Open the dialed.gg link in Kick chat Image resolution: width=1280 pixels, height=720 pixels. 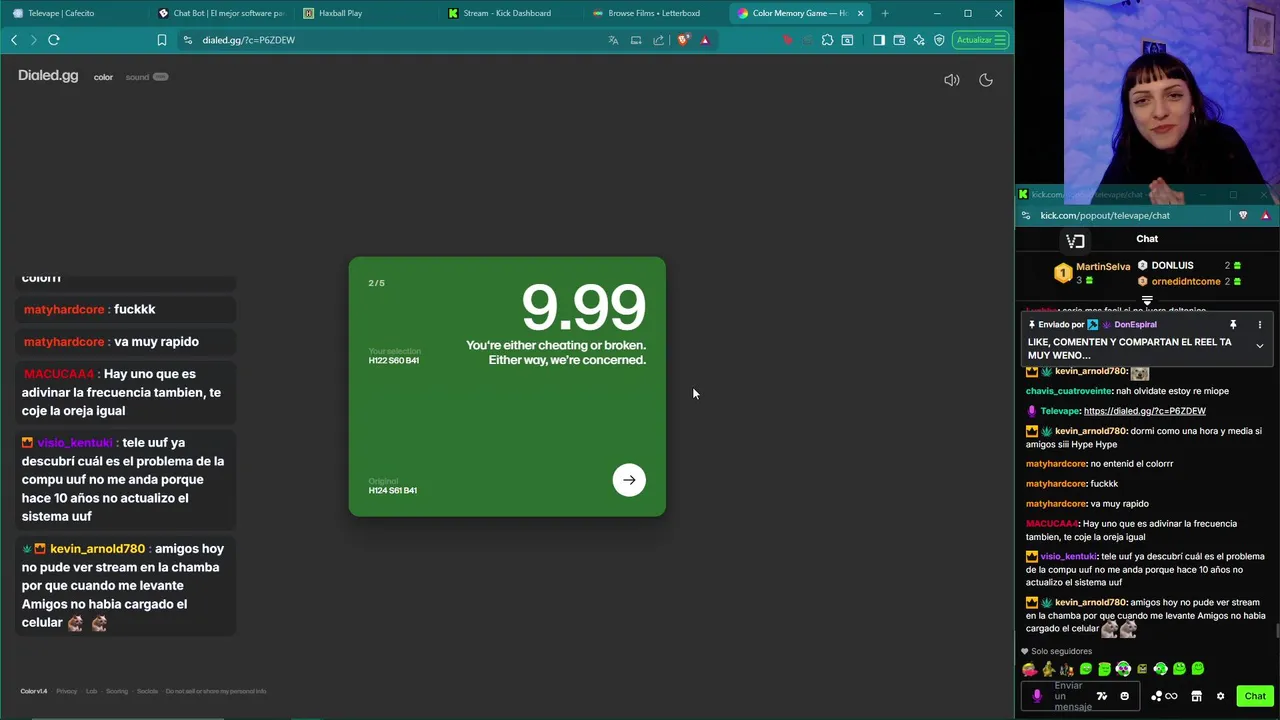coord(1144,411)
